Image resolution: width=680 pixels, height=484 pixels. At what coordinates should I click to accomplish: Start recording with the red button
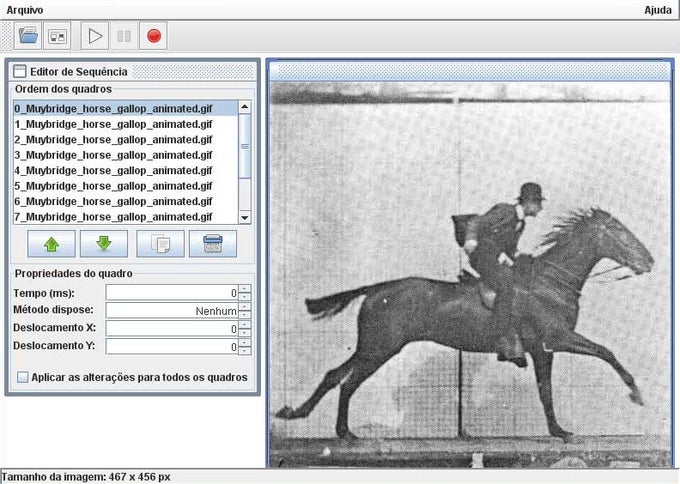tap(154, 36)
